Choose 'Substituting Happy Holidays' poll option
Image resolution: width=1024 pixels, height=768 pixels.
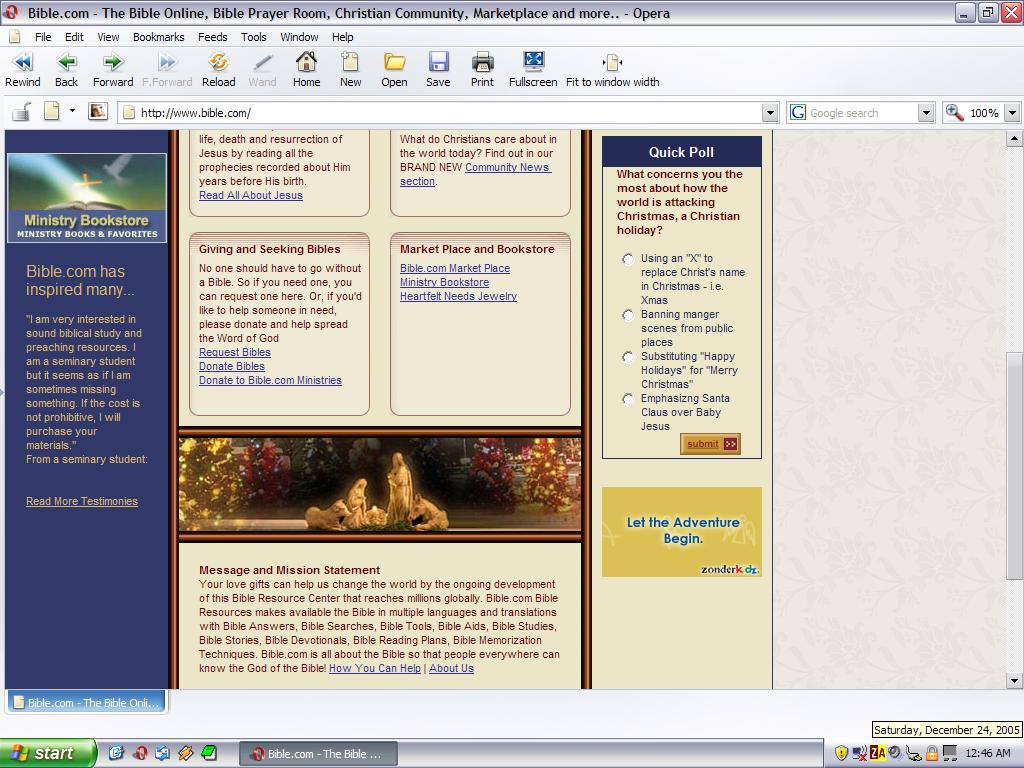[x=628, y=357]
